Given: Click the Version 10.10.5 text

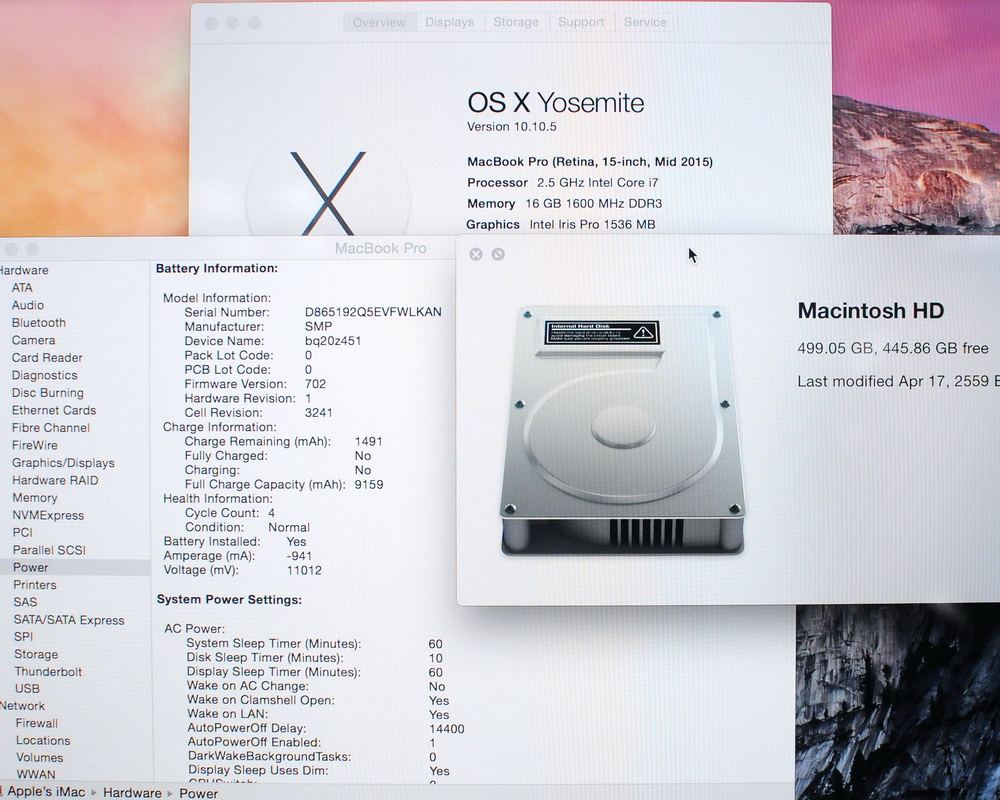Looking at the screenshot, I should (x=512, y=126).
